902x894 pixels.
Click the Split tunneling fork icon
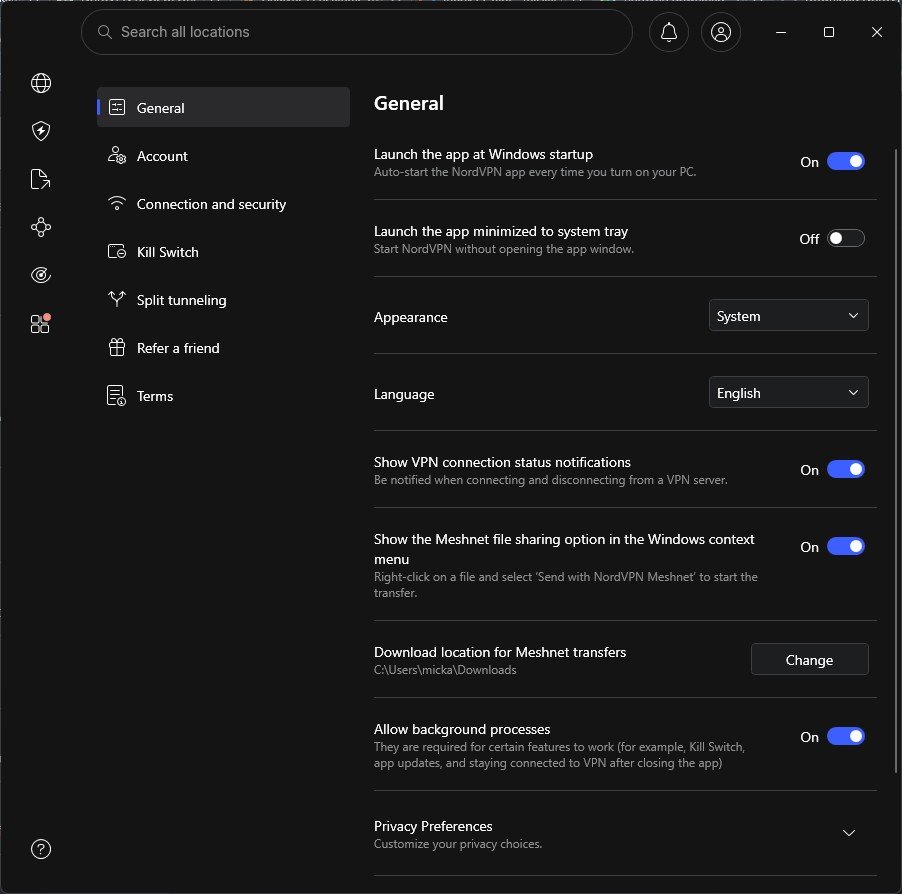click(117, 299)
